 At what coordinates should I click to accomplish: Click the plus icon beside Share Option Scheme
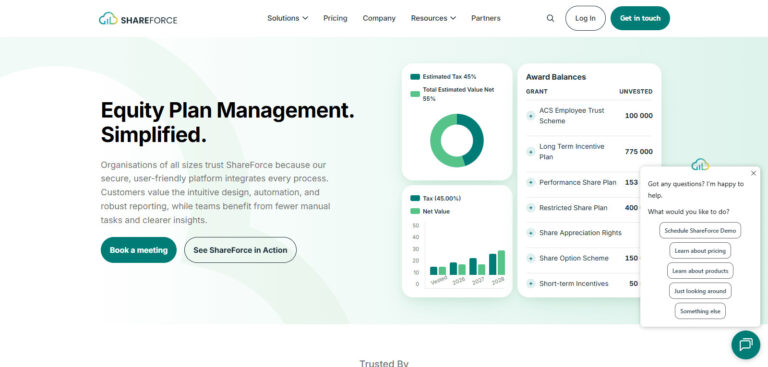tap(530, 258)
